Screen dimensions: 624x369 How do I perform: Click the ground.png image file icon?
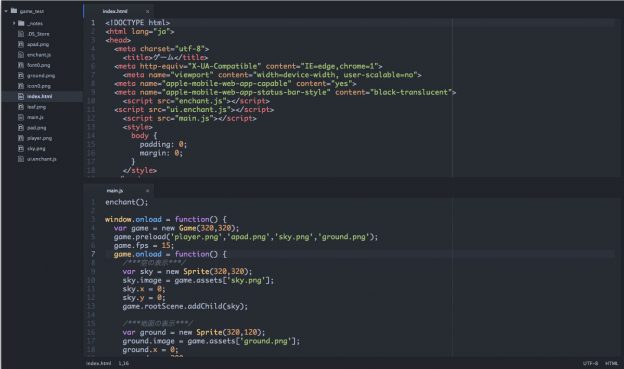click(21, 75)
